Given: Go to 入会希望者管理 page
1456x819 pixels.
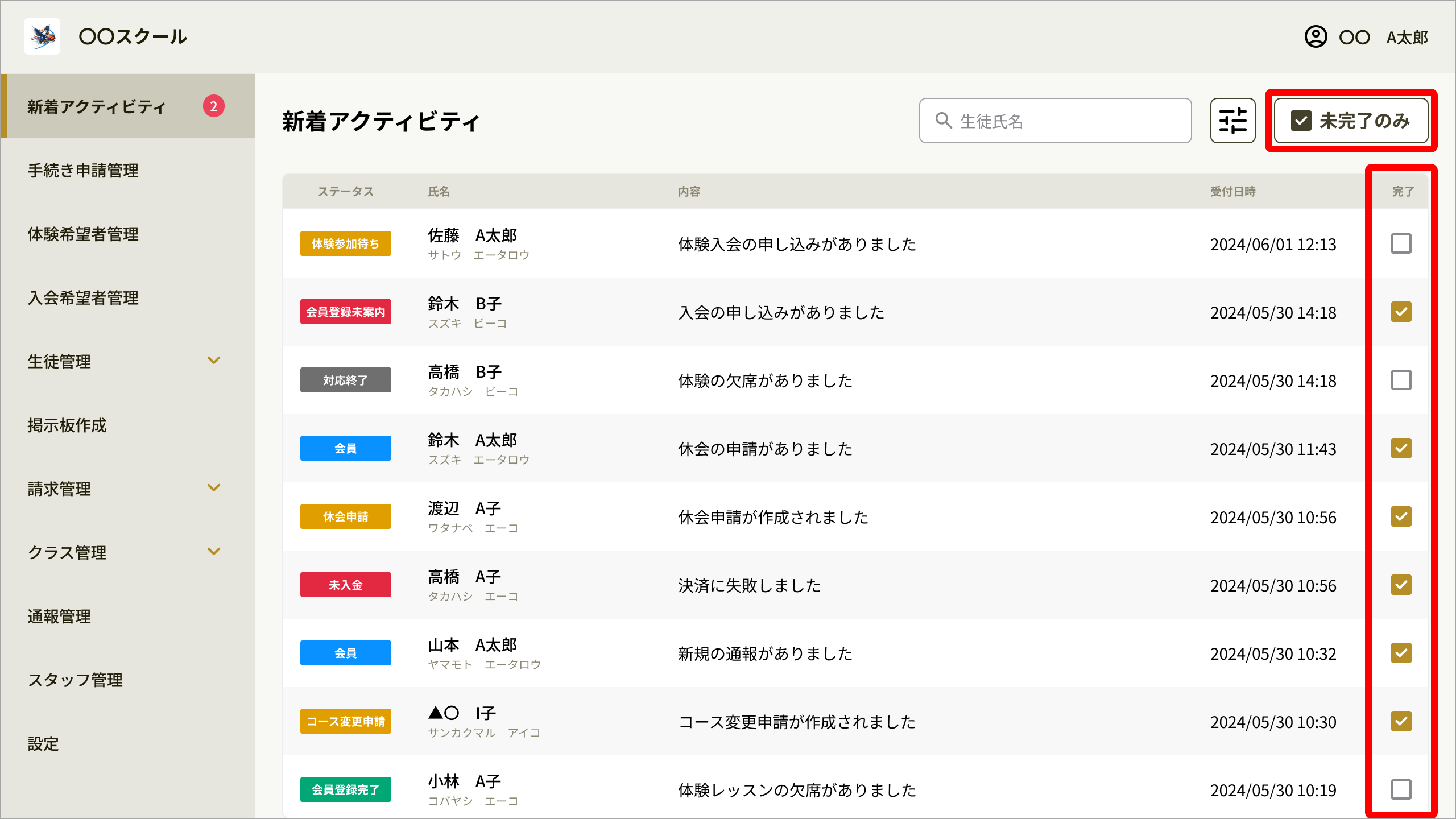Looking at the screenshot, I should click(x=128, y=297).
